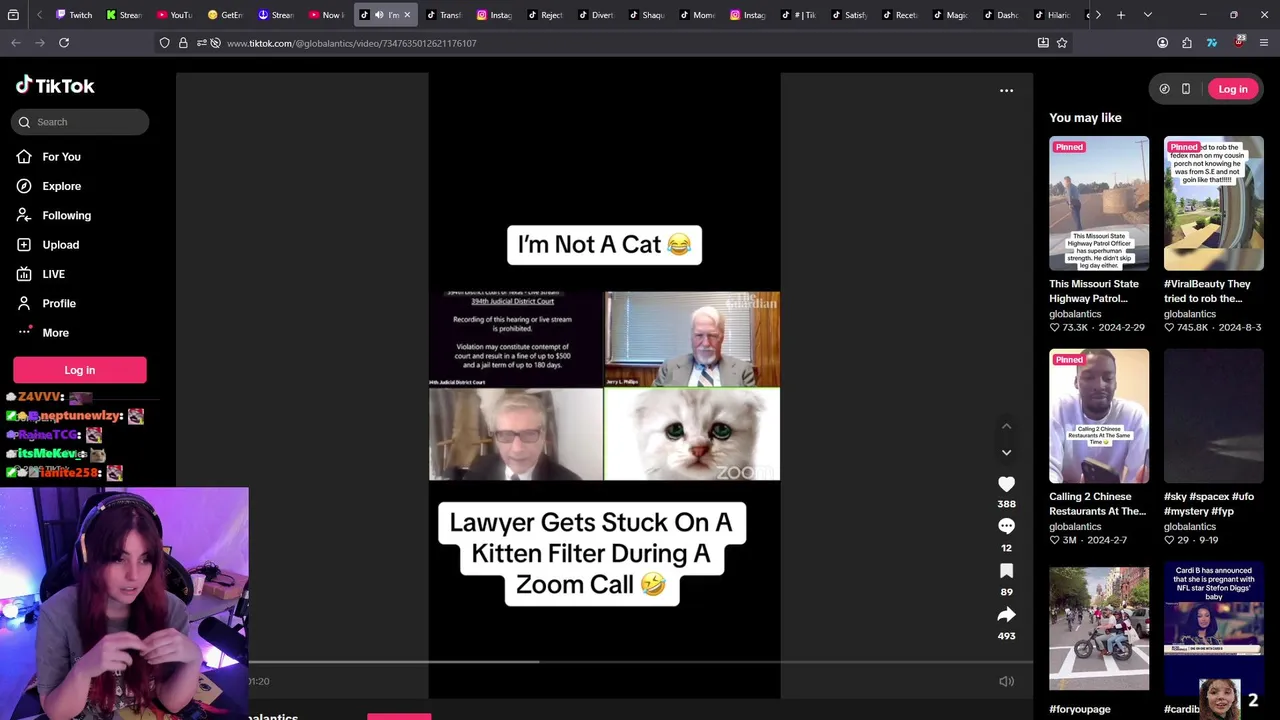The height and width of the screenshot is (720, 1280).
Task: Open the Get TikTok app phone icon
Action: pyautogui.click(x=1186, y=89)
